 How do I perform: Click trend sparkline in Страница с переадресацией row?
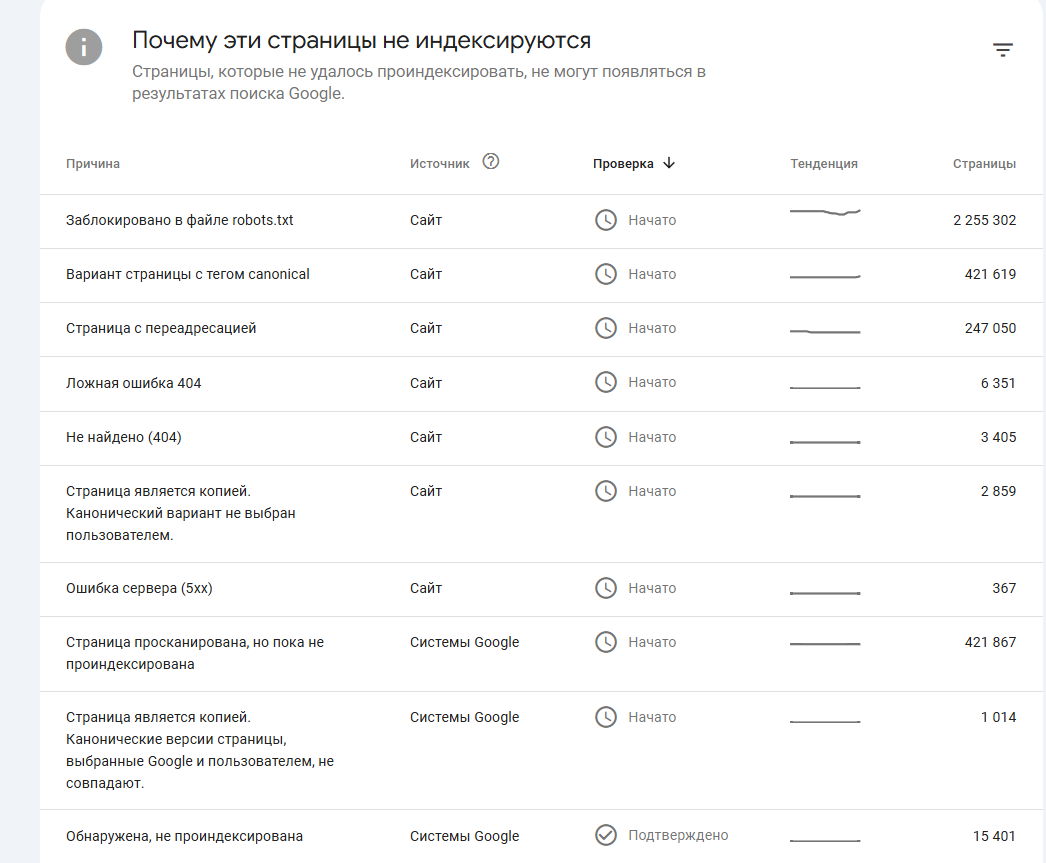click(x=825, y=330)
